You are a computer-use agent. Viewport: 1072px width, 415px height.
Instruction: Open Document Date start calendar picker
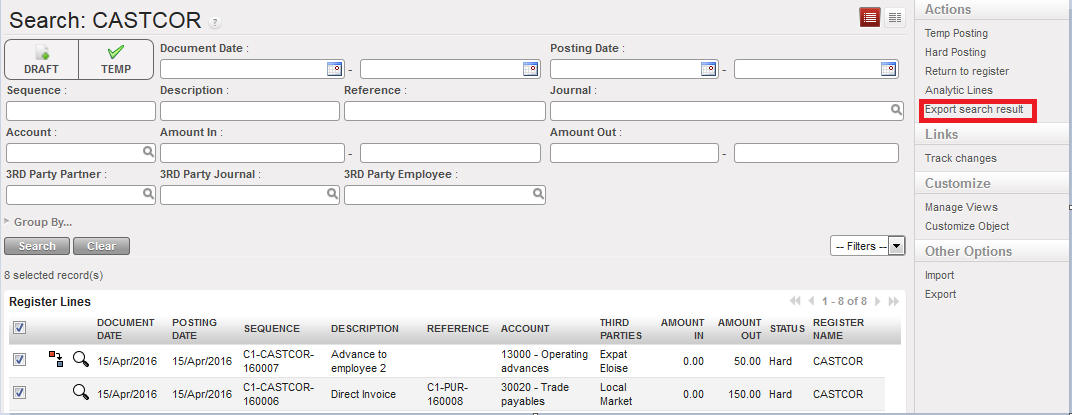pyautogui.click(x=334, y=69)
